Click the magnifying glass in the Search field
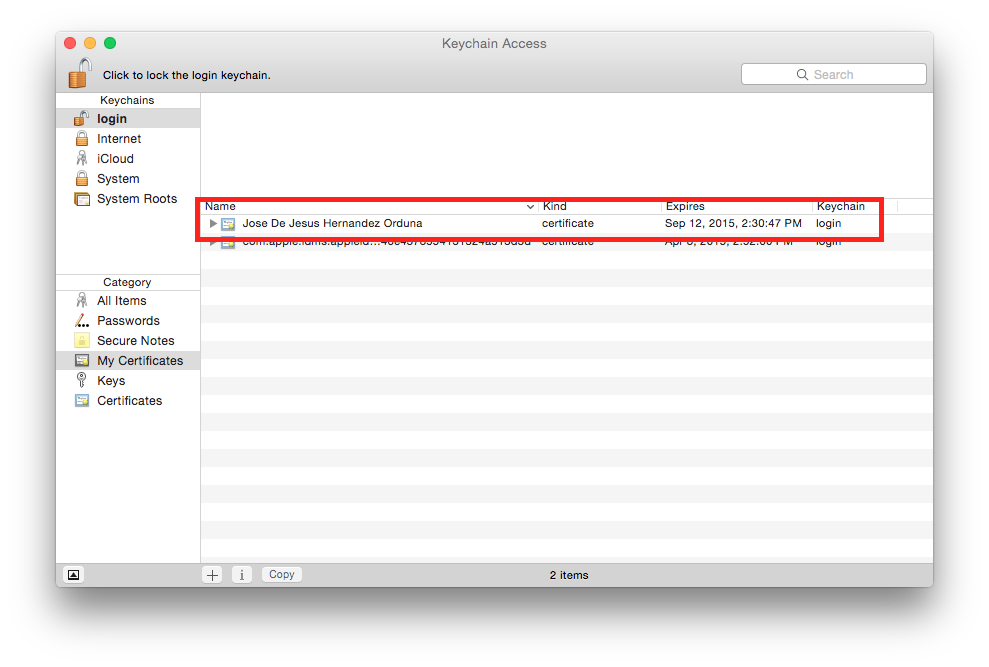This screenshot has width=989, height=667. click(x=802, y=74)
